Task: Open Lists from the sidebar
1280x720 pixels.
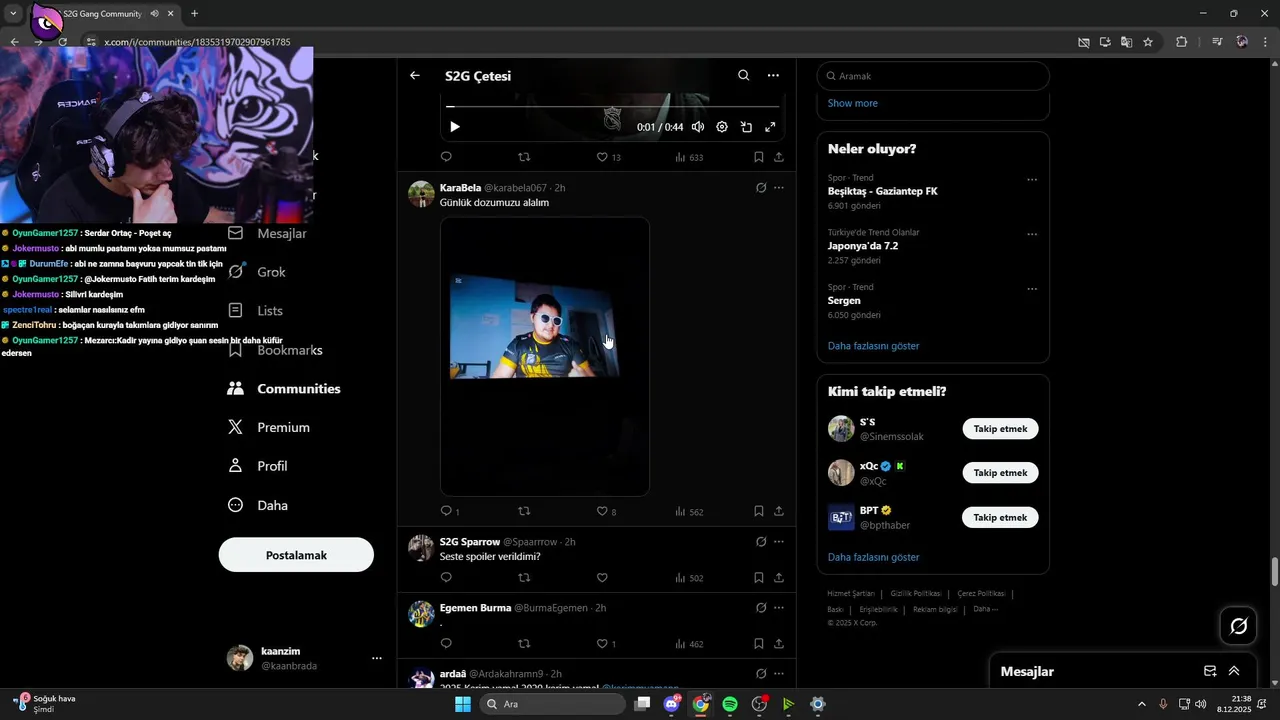Action: coord(255,311)
